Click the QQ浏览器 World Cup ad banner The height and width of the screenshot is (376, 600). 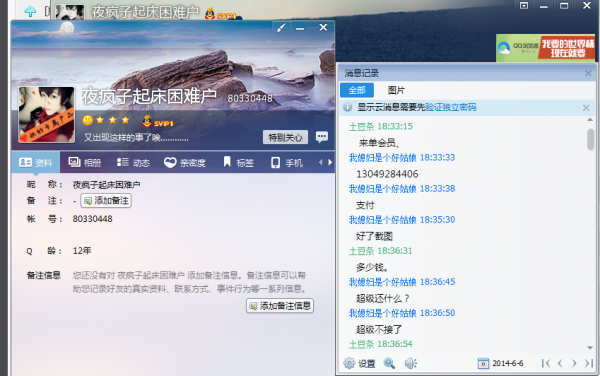(545, 48)
